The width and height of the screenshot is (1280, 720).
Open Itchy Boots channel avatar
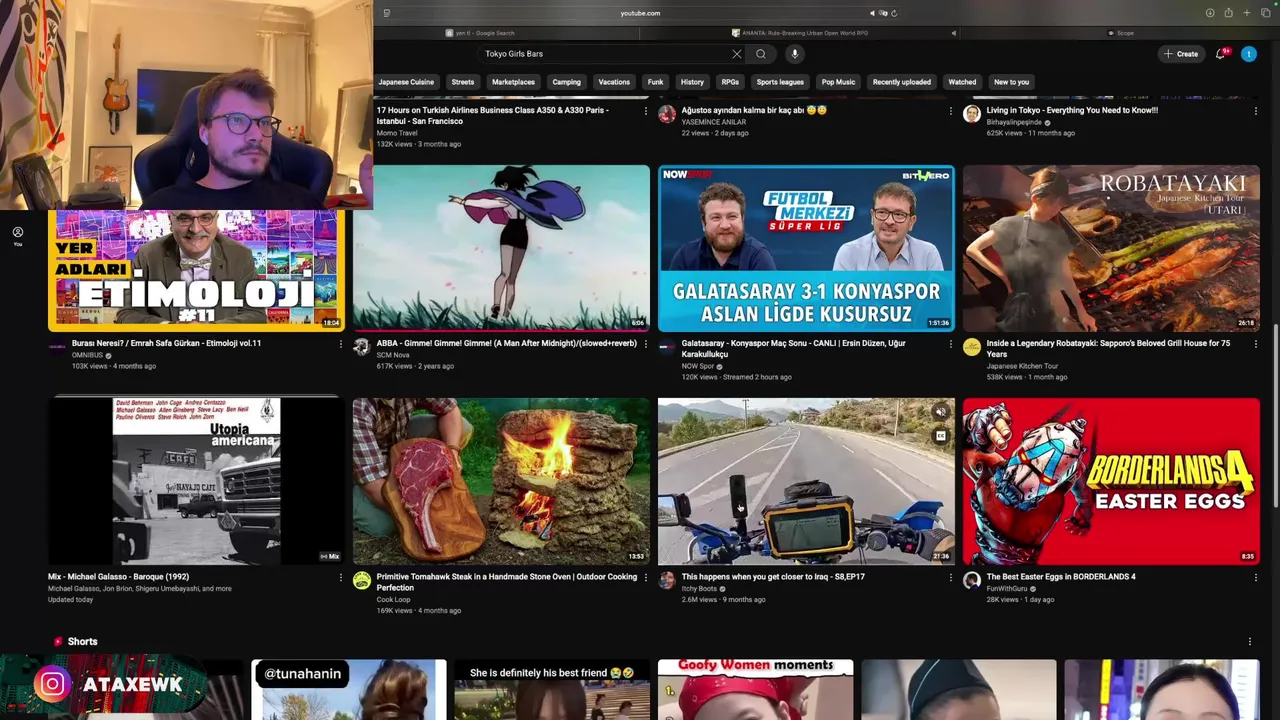(667, 580)
